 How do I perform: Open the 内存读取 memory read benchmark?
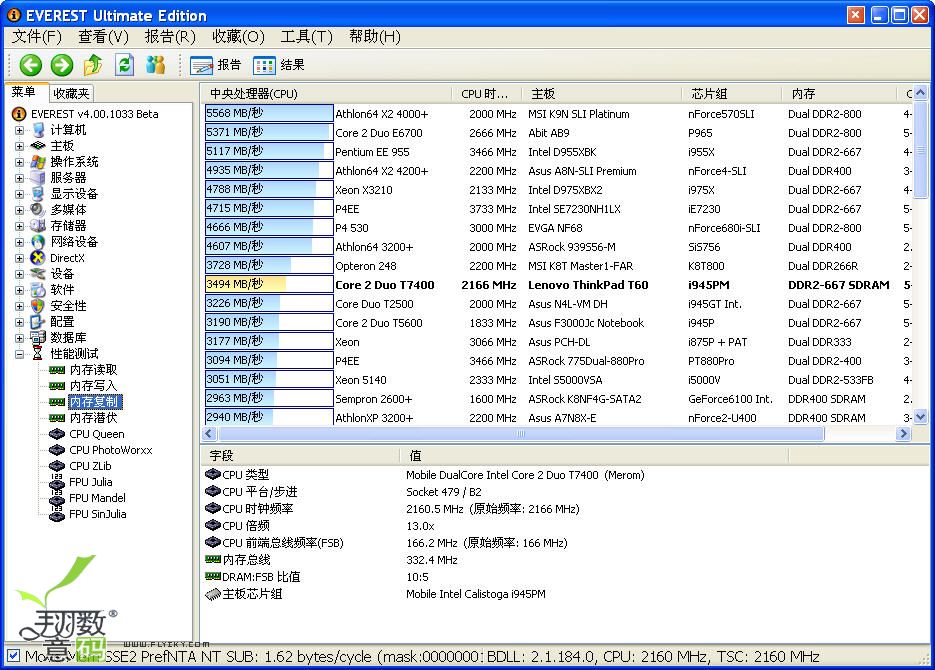click(x=94, y=370)
